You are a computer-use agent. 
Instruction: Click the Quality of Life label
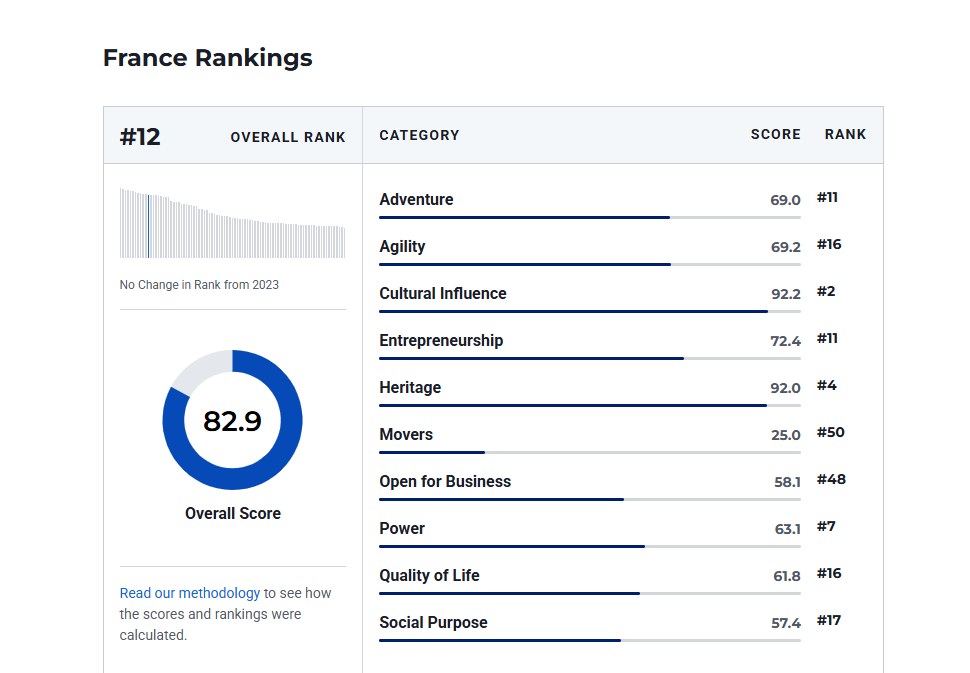pos(429,576)
